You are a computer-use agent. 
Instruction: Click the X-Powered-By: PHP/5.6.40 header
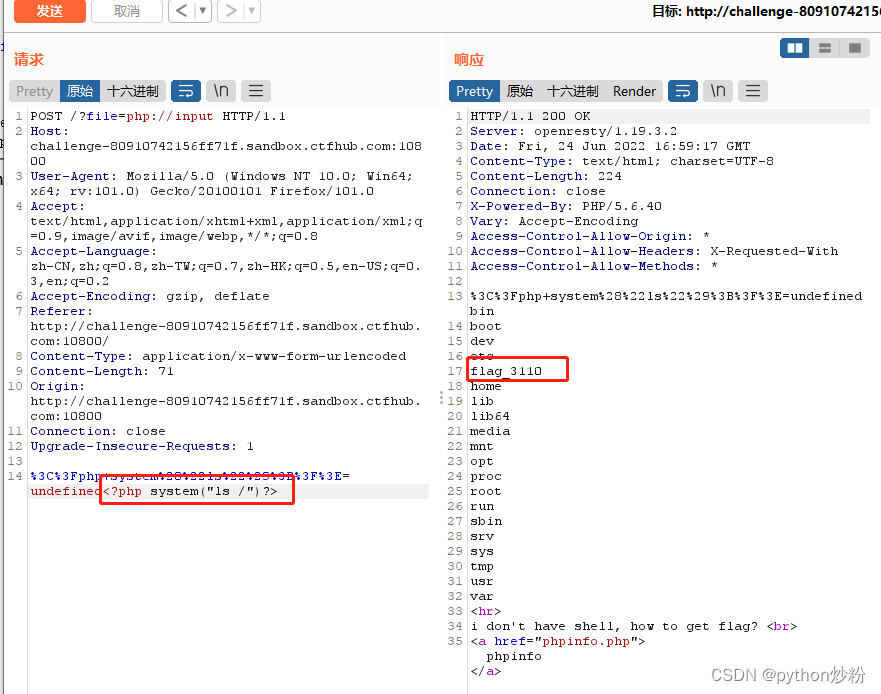coord(566,206)
